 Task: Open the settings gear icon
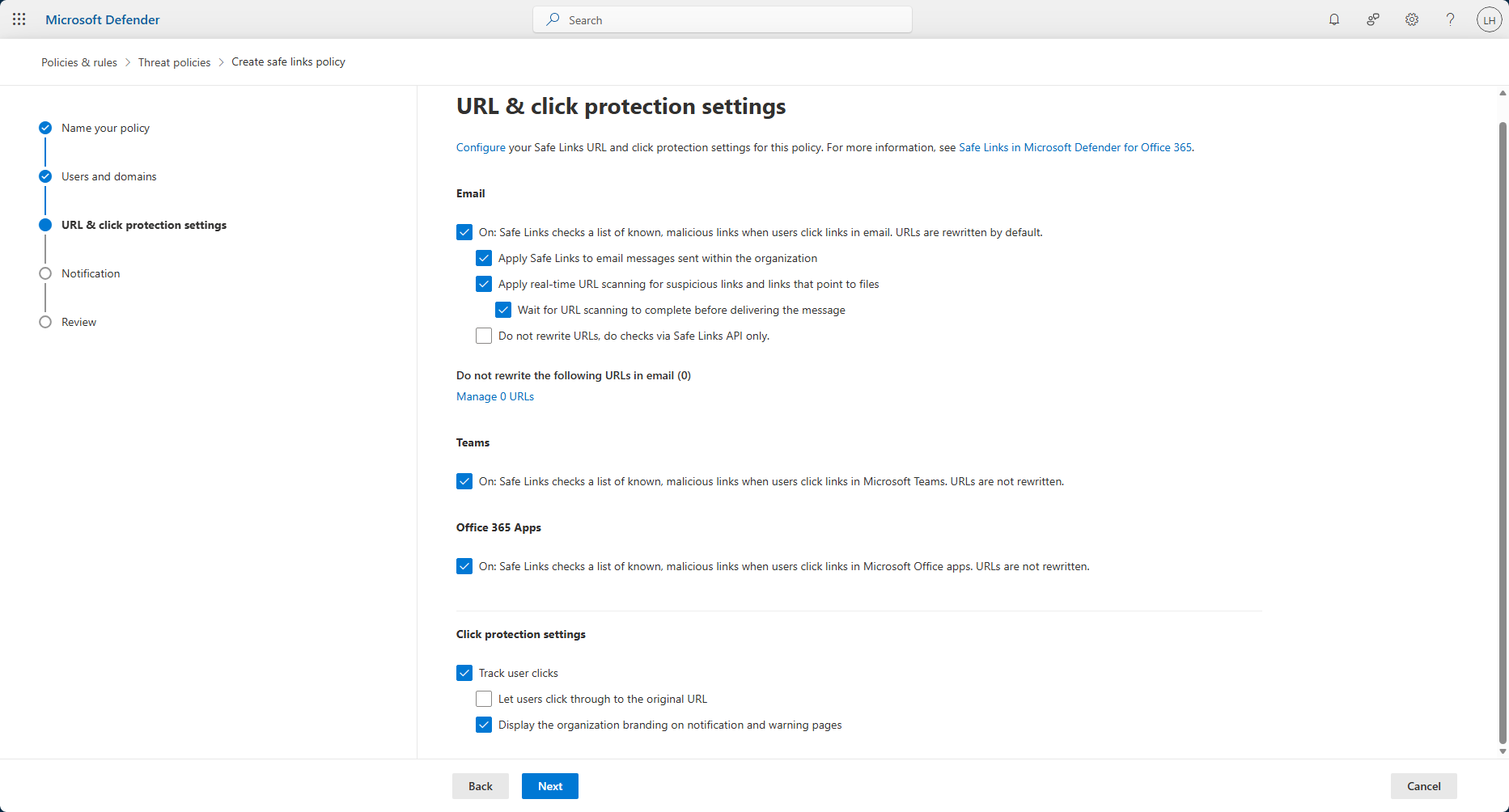click(x=1412, y=19)
